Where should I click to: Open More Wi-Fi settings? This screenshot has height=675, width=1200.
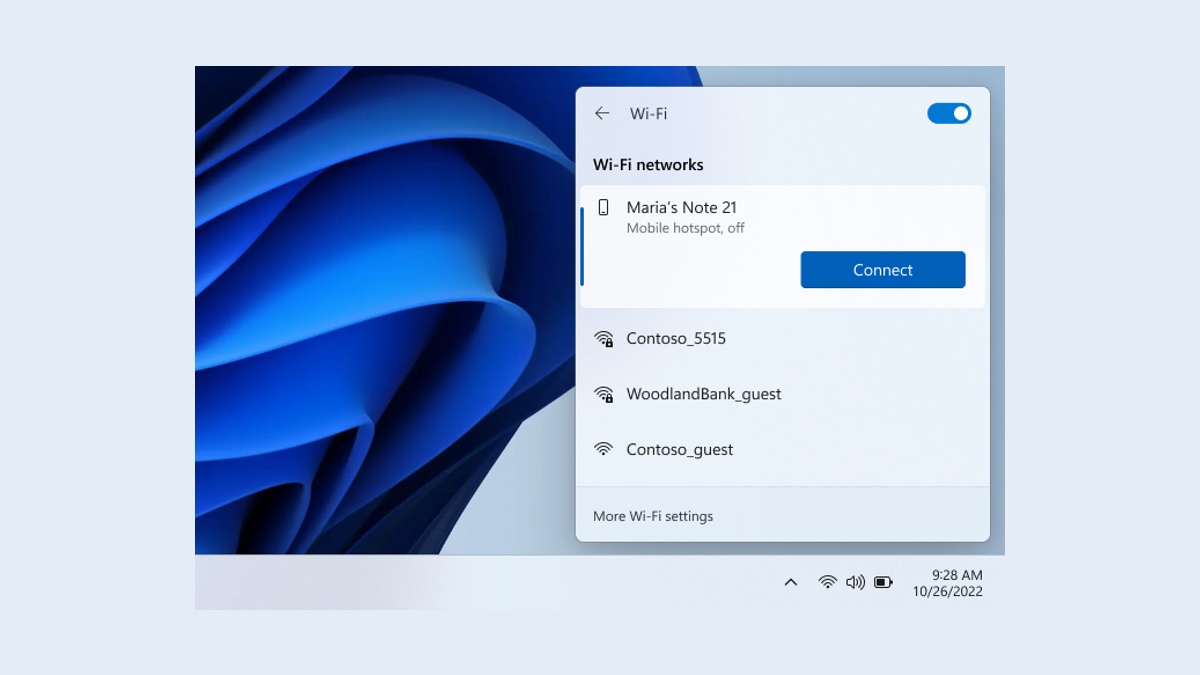click(x=653, y=516)
